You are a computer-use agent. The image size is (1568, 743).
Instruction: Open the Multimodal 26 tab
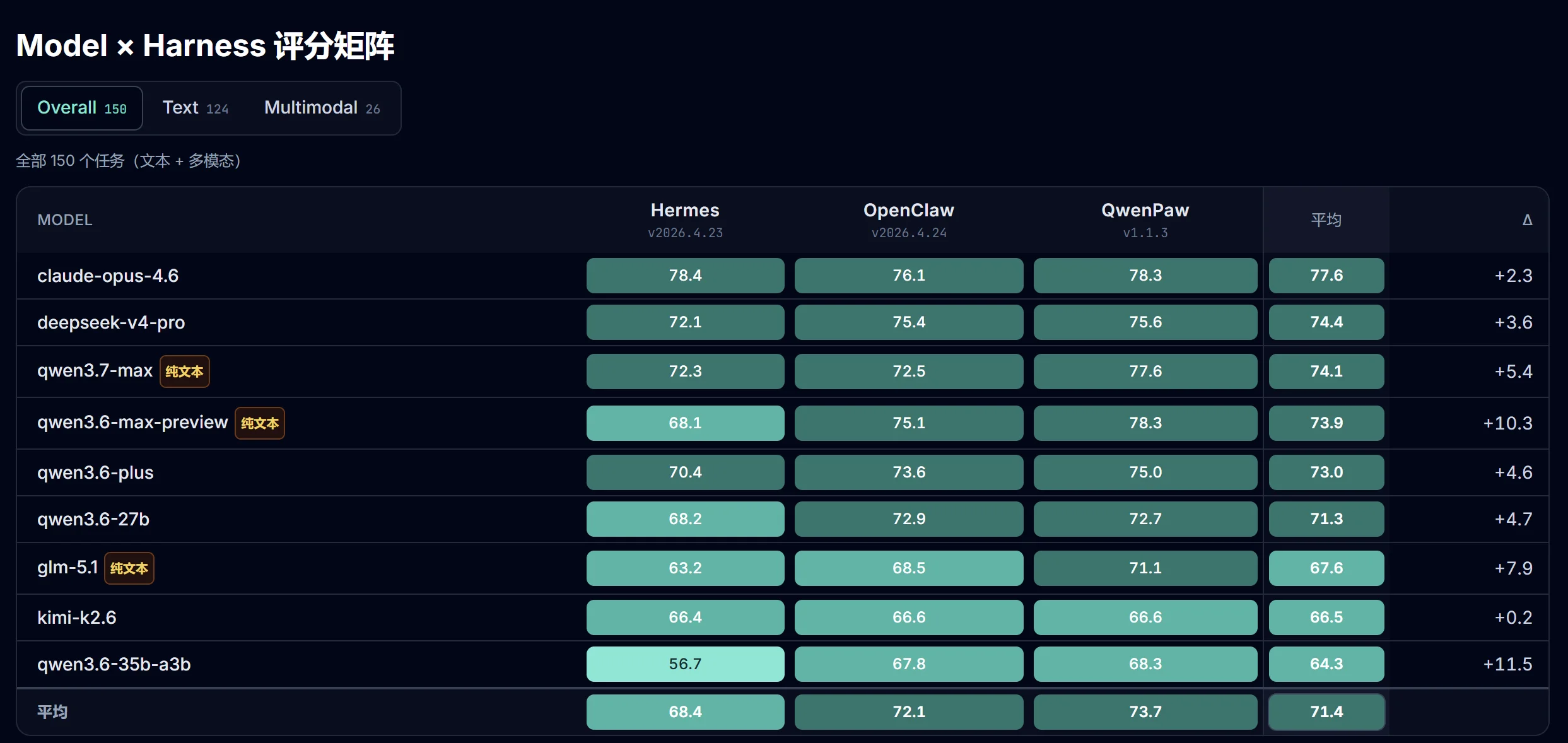click(x=322, y=108)
